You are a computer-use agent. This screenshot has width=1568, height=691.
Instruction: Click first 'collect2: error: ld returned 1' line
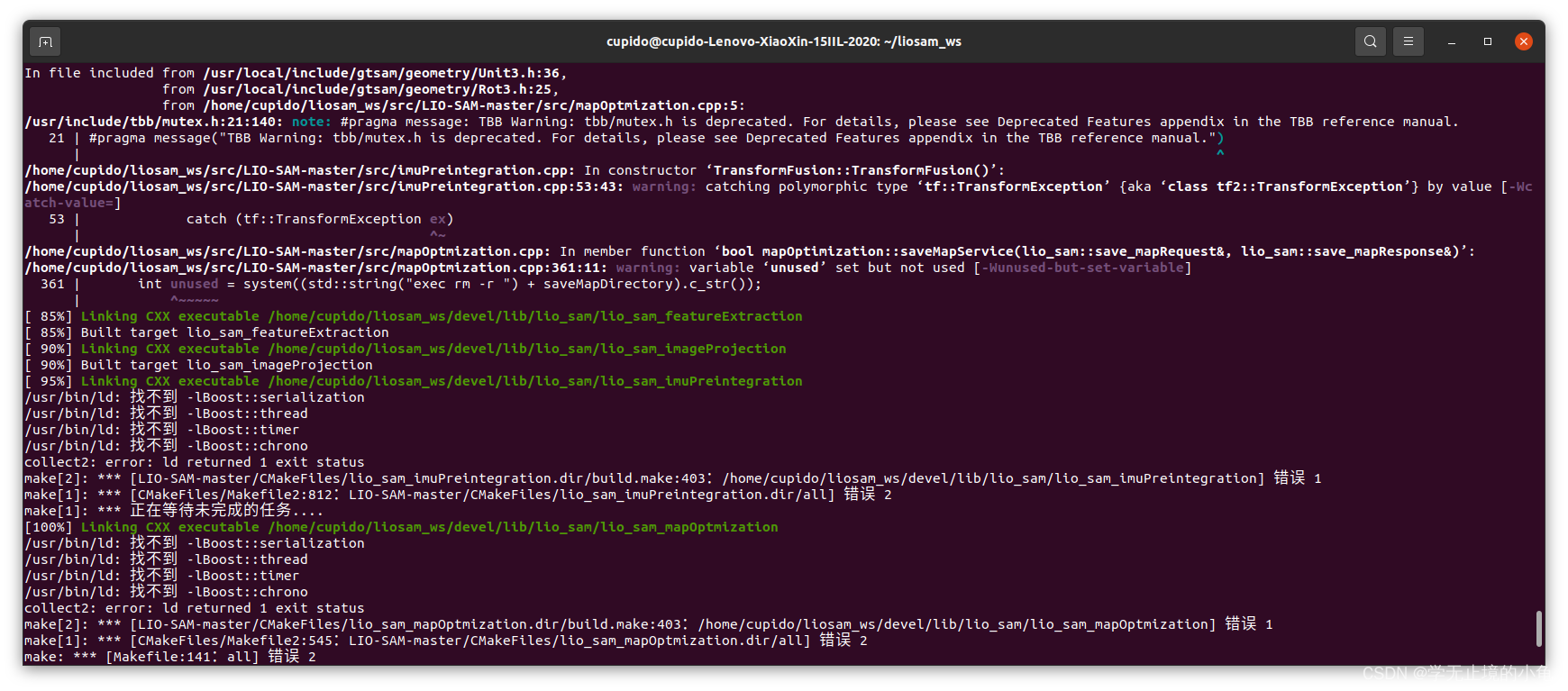tap(195, 462)
